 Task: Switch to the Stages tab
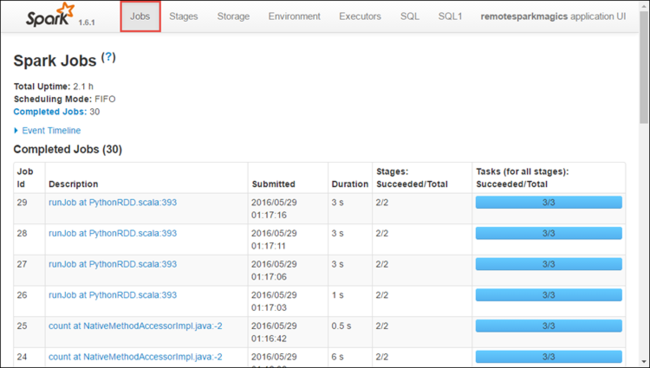tap(183, 17)
